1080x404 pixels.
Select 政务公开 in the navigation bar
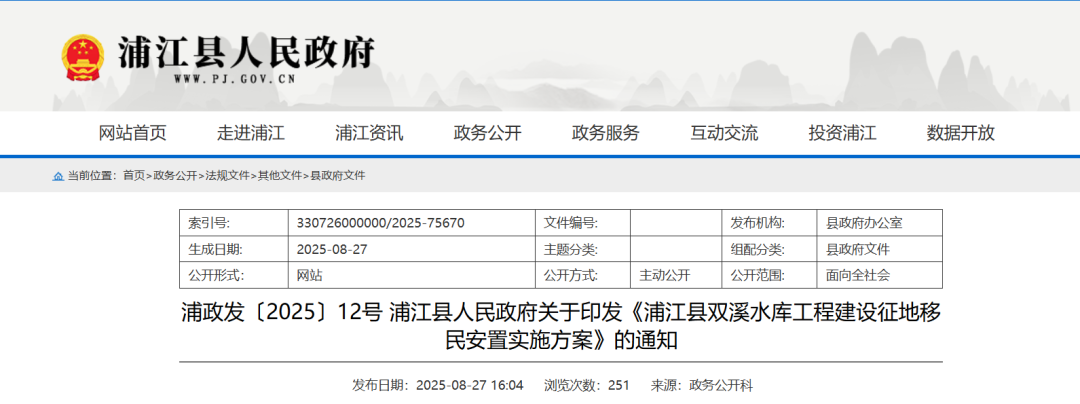487,133
